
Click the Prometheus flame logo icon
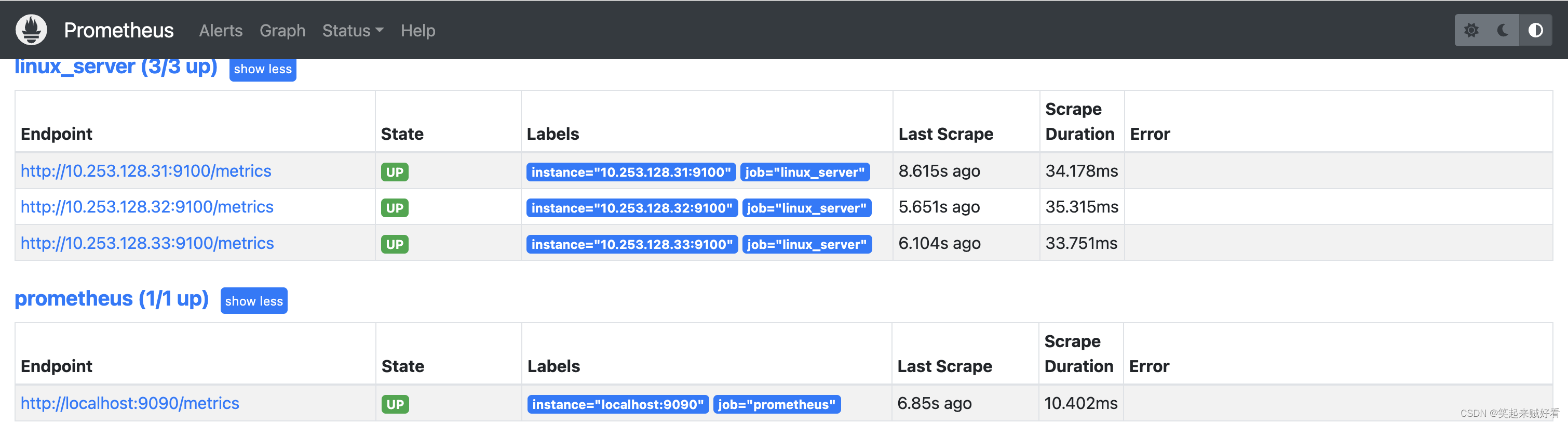[x=31, y=30]
